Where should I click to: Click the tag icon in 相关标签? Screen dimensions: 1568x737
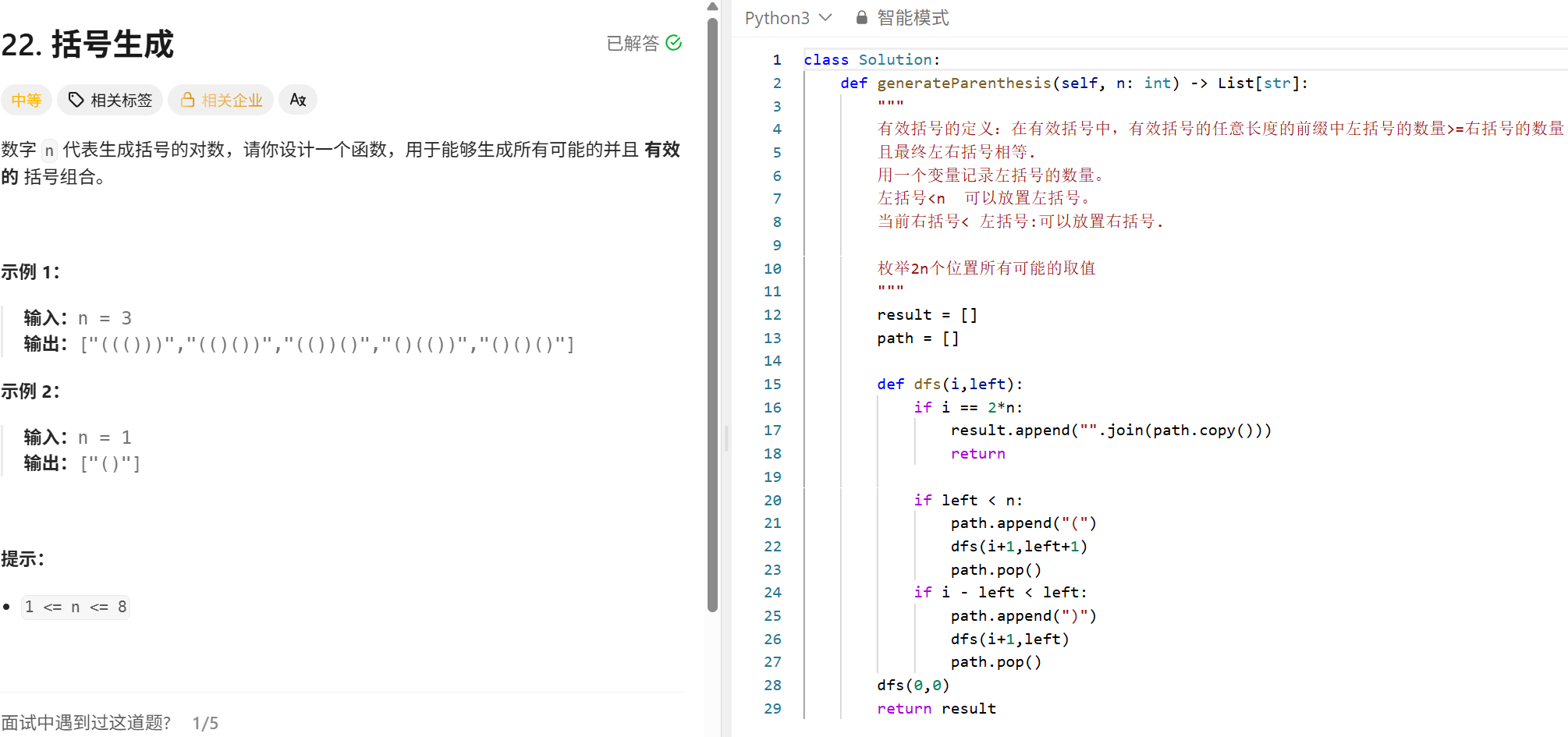coord(76,100)
